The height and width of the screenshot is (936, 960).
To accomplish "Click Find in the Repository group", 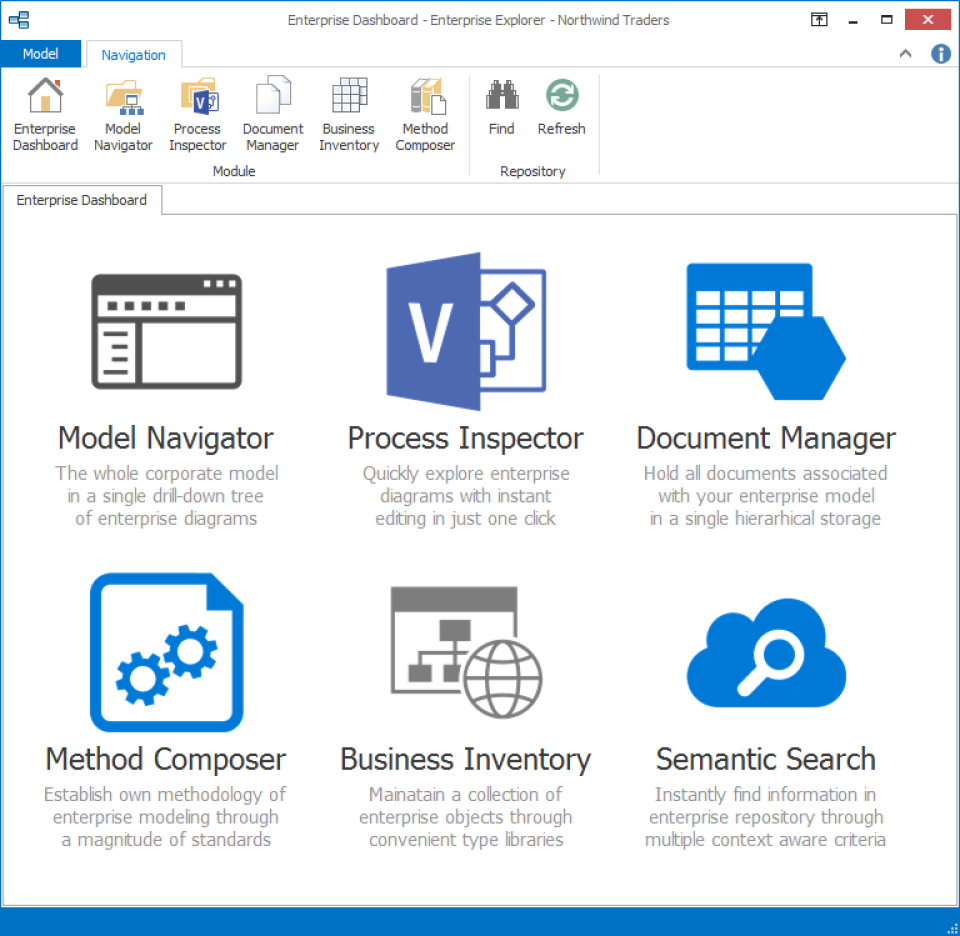I will (501, 110).
